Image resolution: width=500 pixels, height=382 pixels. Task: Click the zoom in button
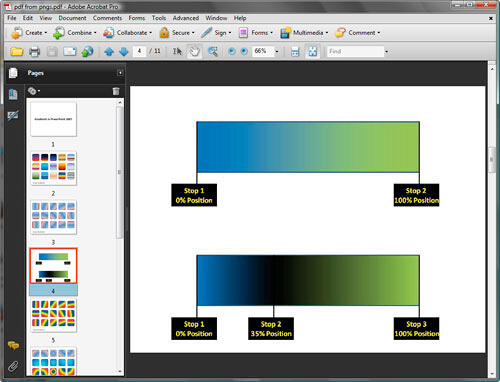(244, 51)
